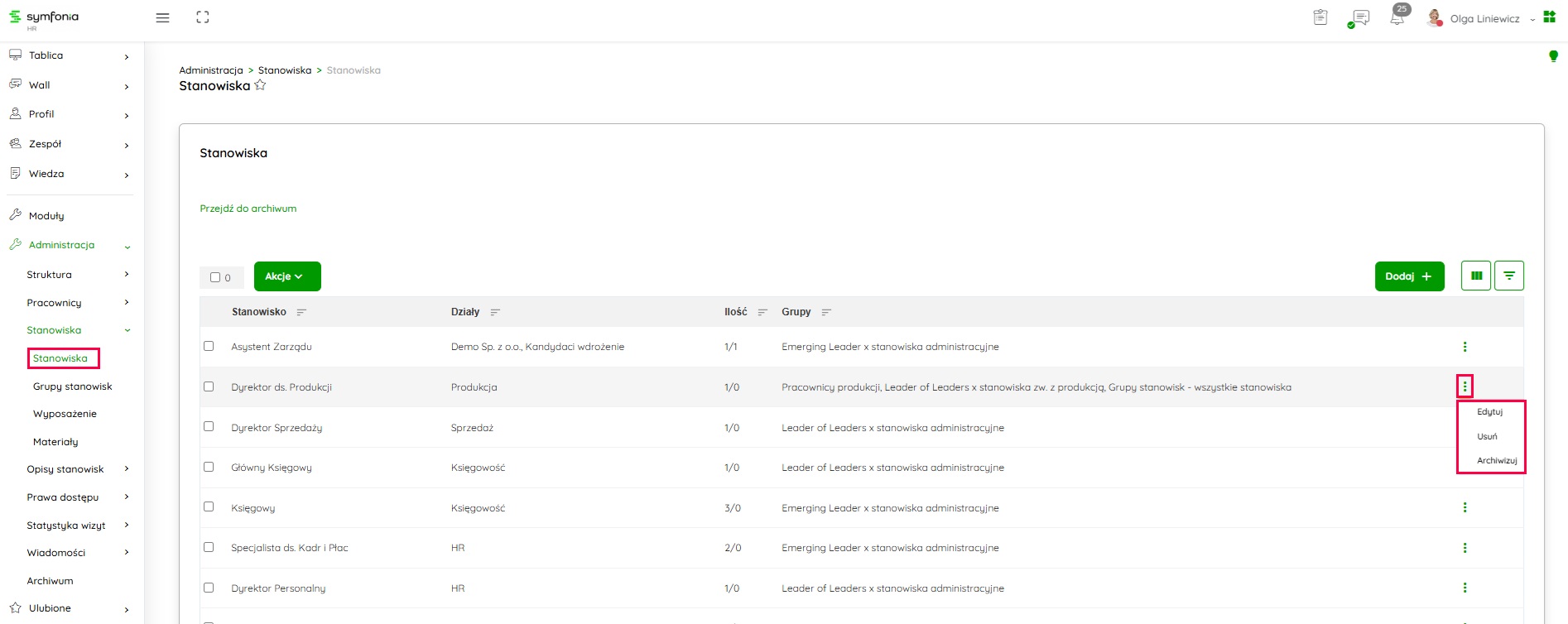Open the notifications bell icon
The height and width of the screenshot is (624, 1568).
click(1397, 18)
